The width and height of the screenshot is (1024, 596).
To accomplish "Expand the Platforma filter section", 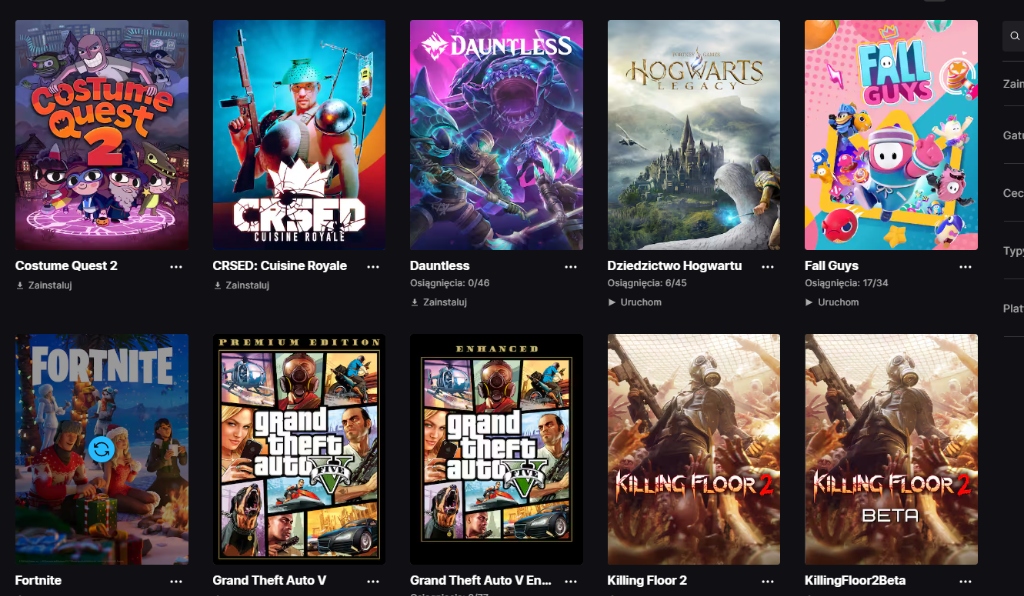I will click(x=1012, y=309).
